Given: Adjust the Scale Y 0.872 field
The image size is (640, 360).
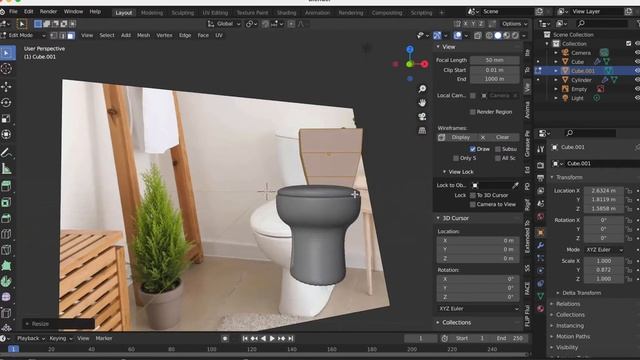Looking at the screenshot, I should 604,270.
